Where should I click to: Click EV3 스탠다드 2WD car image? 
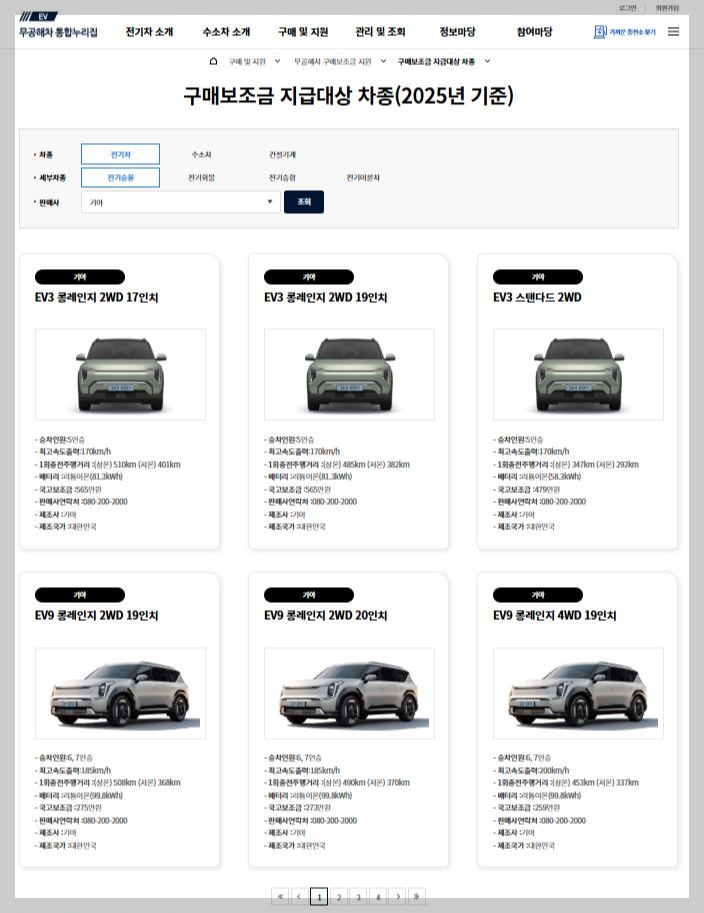pyautogui.click(x=578, y=374)
